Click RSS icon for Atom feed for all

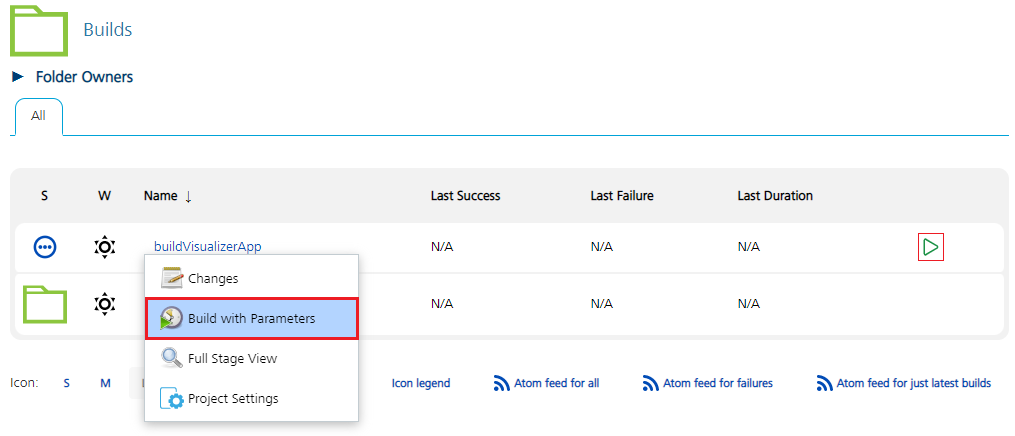(x=502, y=383)
